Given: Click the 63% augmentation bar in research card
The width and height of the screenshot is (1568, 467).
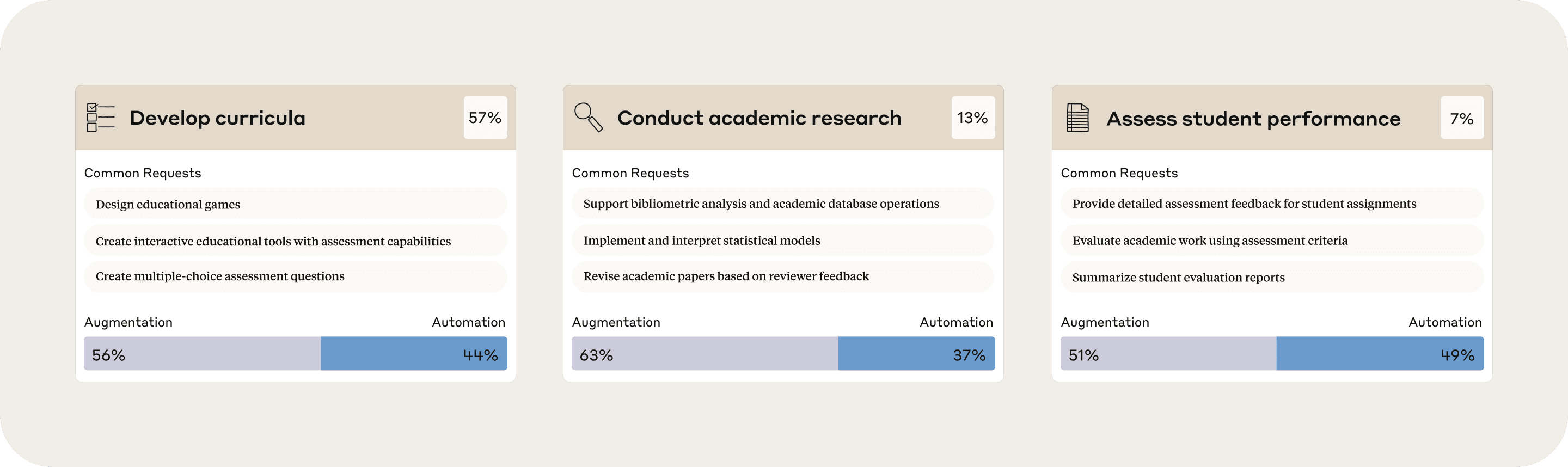Looking at the screenshot, I should (x=705, y=354).
